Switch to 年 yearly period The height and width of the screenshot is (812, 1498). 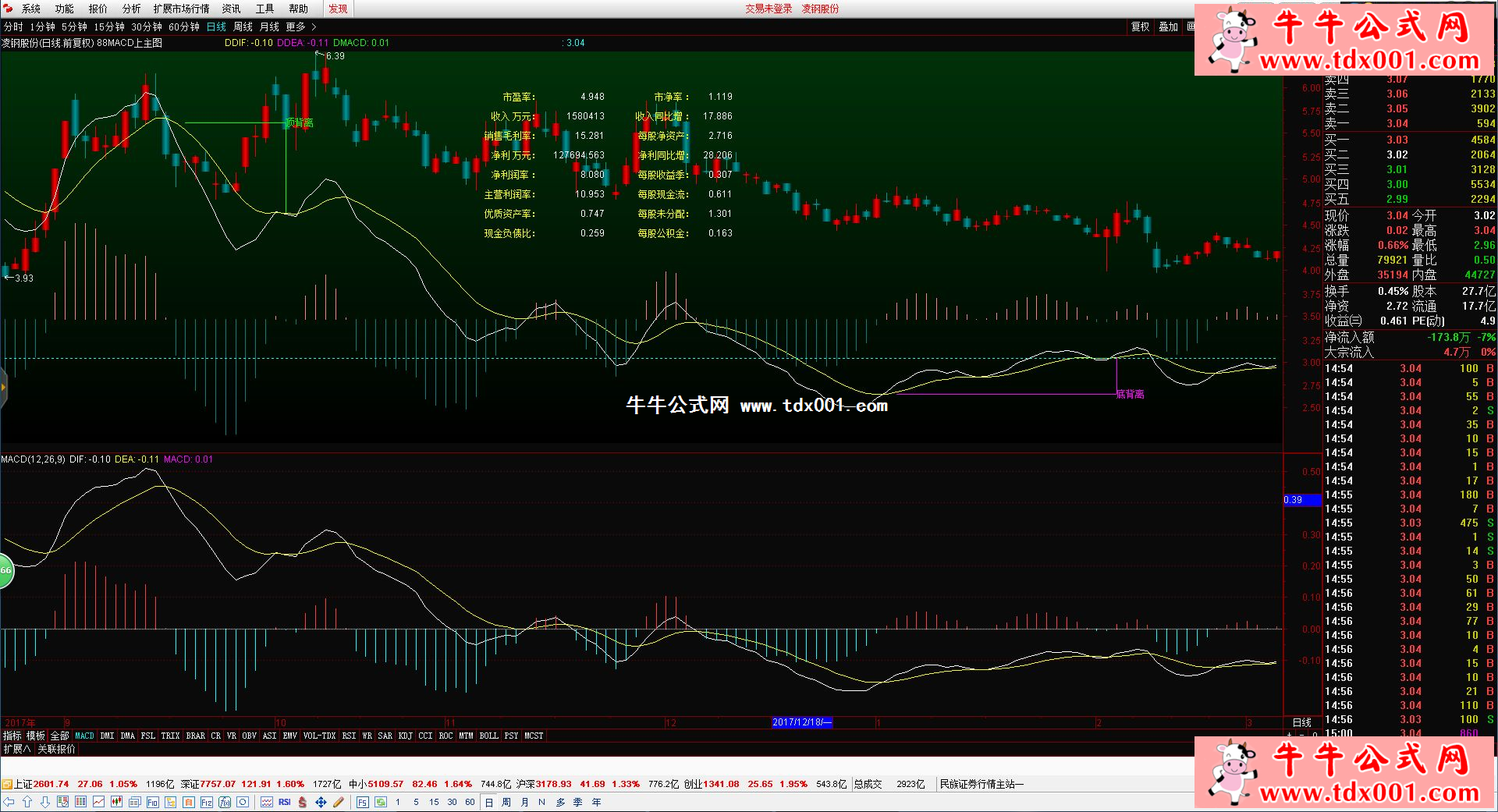click(x=596, y=802)
